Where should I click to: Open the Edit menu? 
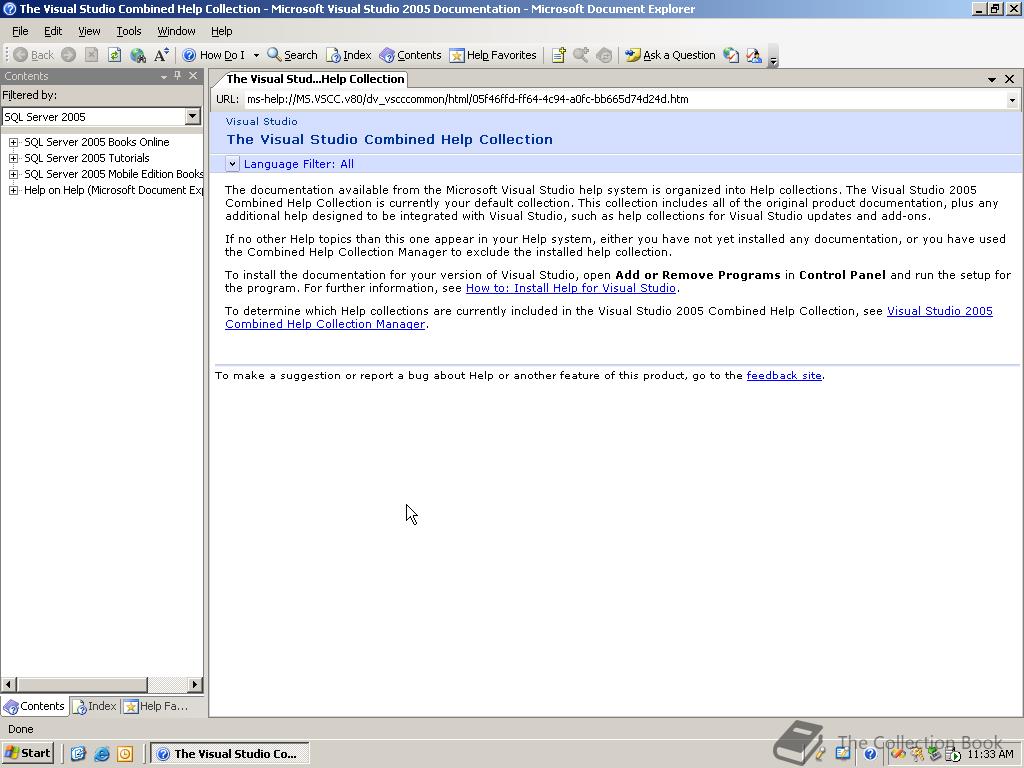(x=53, y=31)
